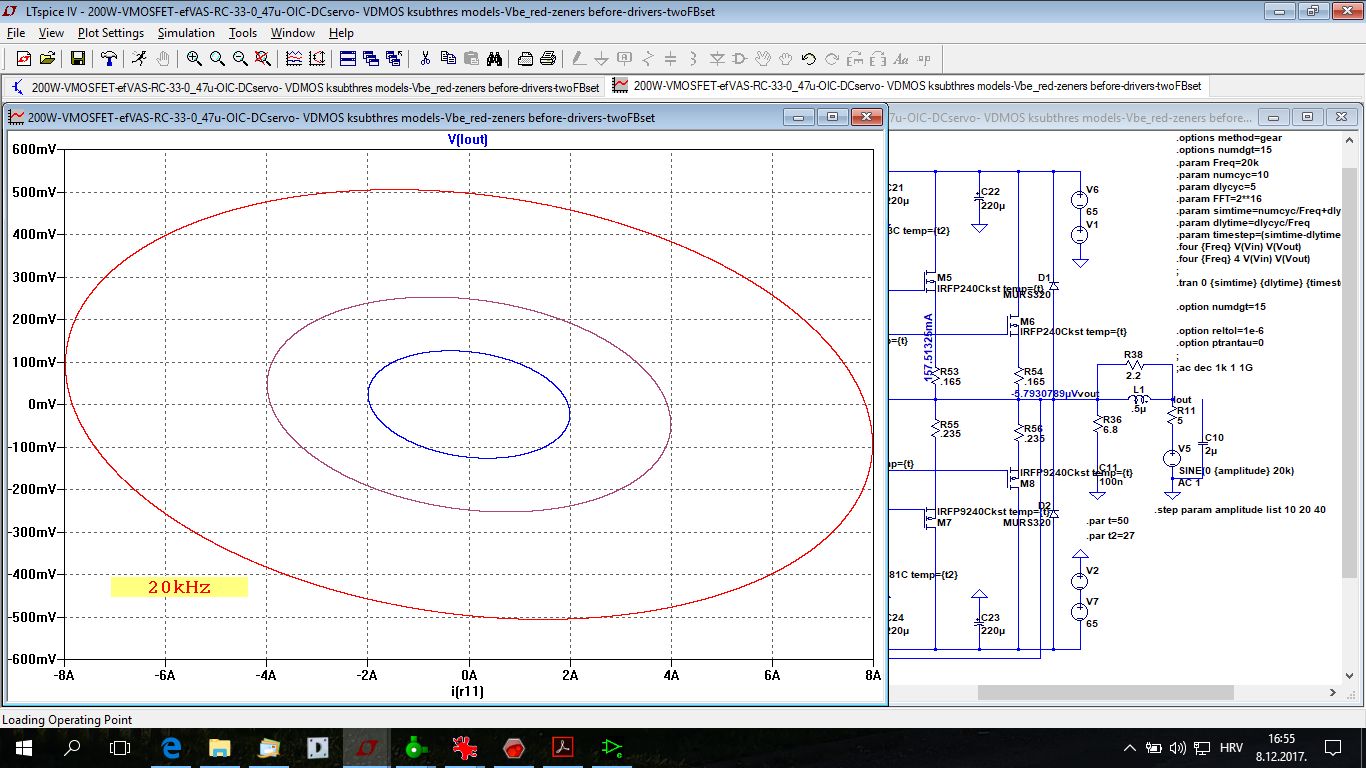Click the Copy toolbar icon
1366x768 pixels.
click(448, 58)
